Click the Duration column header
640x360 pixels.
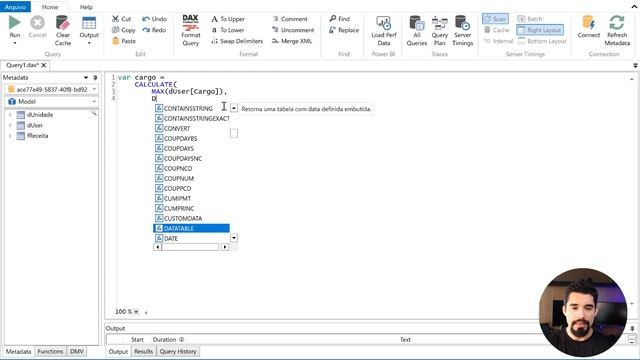168,339
